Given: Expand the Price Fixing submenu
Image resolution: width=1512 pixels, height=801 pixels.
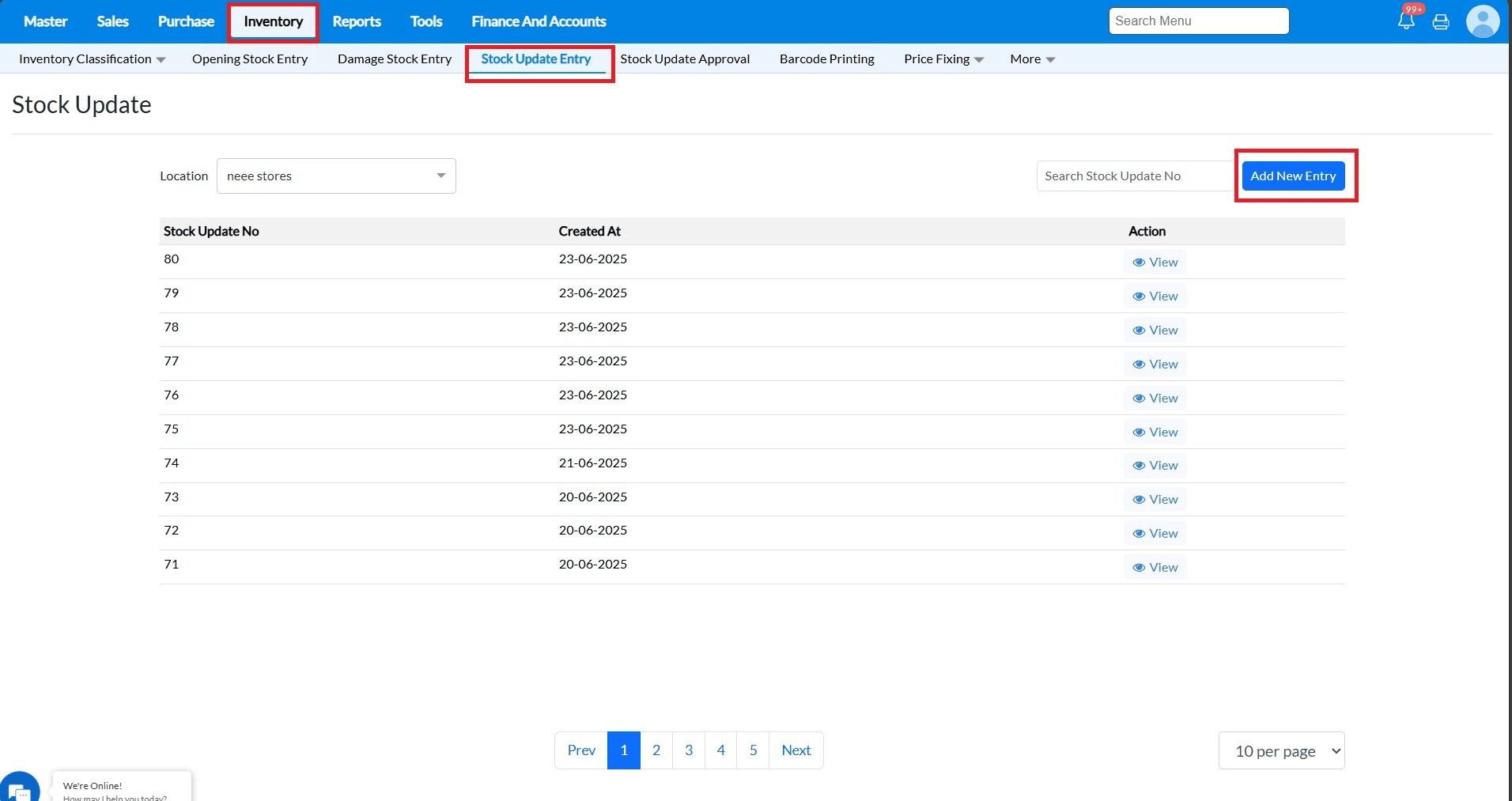Looking at the screenshot, I should [x=943, y=59].
